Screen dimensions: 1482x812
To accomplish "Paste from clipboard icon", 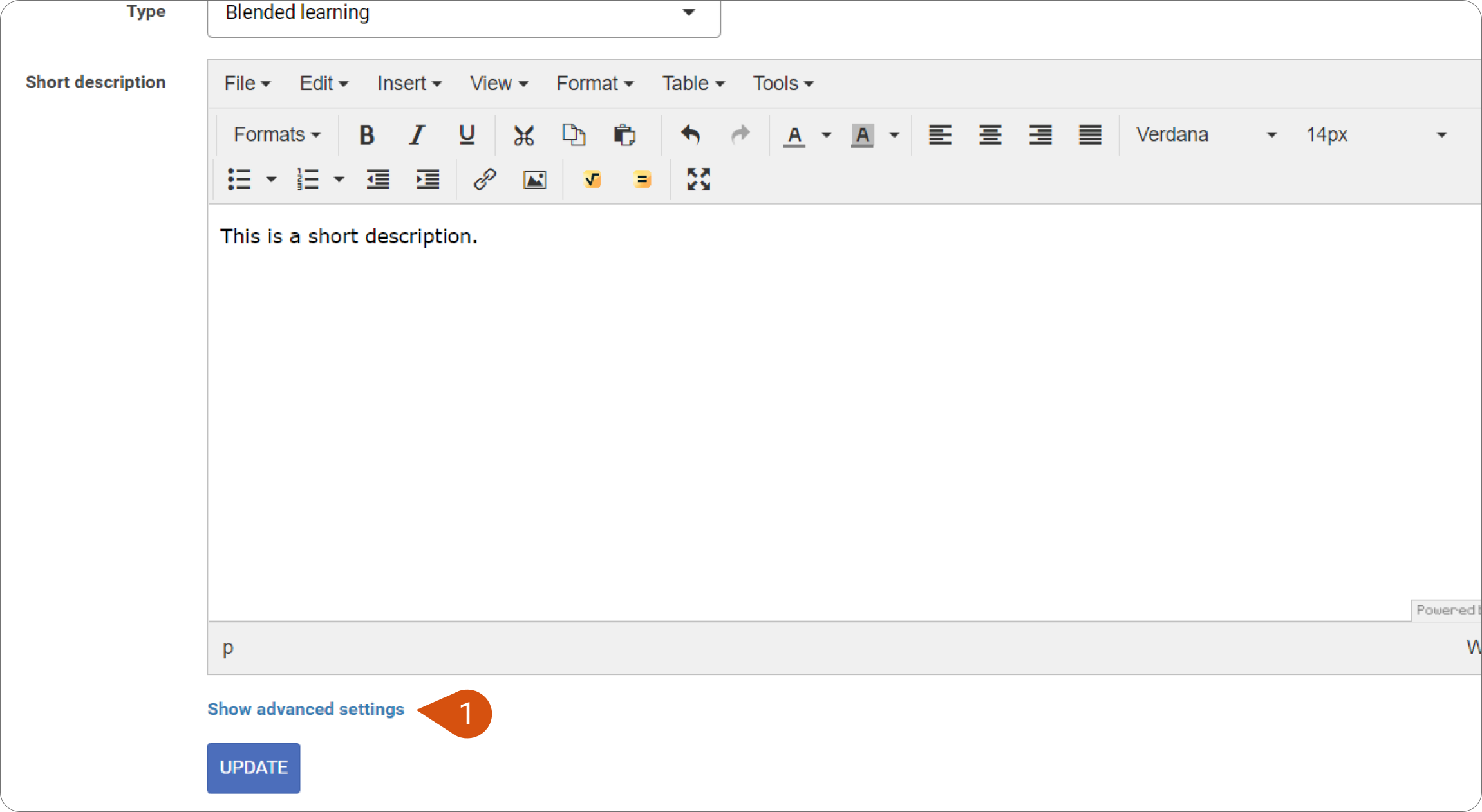I will 624,135.
